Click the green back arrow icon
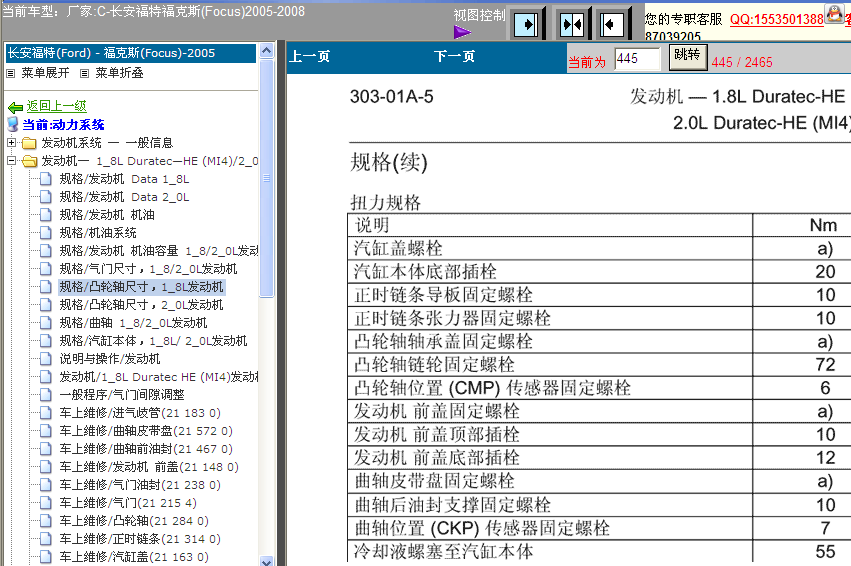Viewport: 851px width, 566px height. coord(15,107)
